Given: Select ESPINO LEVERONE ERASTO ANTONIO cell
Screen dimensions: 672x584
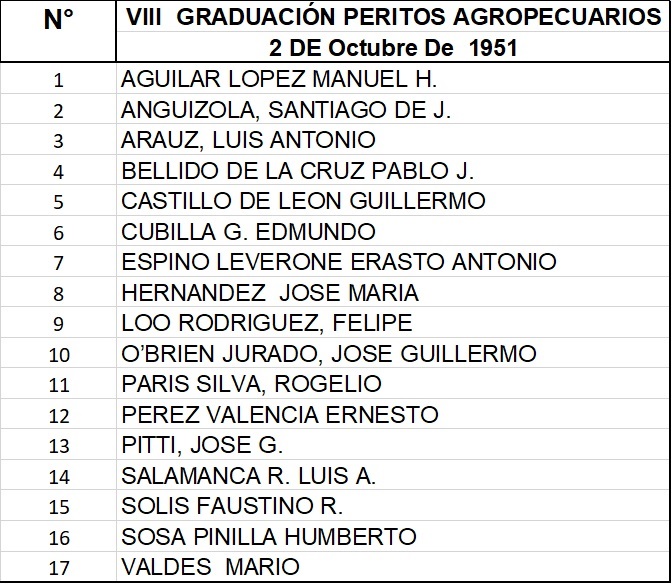Looking at the screenshot, I should [x=393, y=261].
